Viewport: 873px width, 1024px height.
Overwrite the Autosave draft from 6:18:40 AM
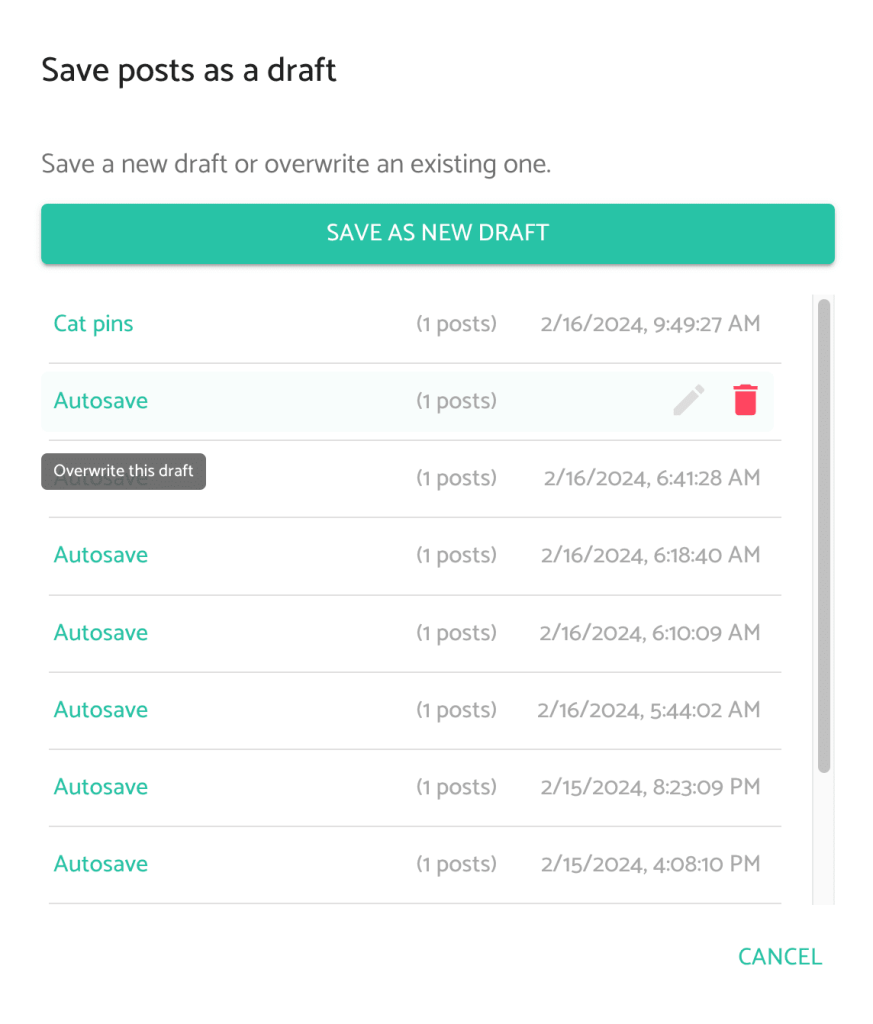click(x=100, y=555)
